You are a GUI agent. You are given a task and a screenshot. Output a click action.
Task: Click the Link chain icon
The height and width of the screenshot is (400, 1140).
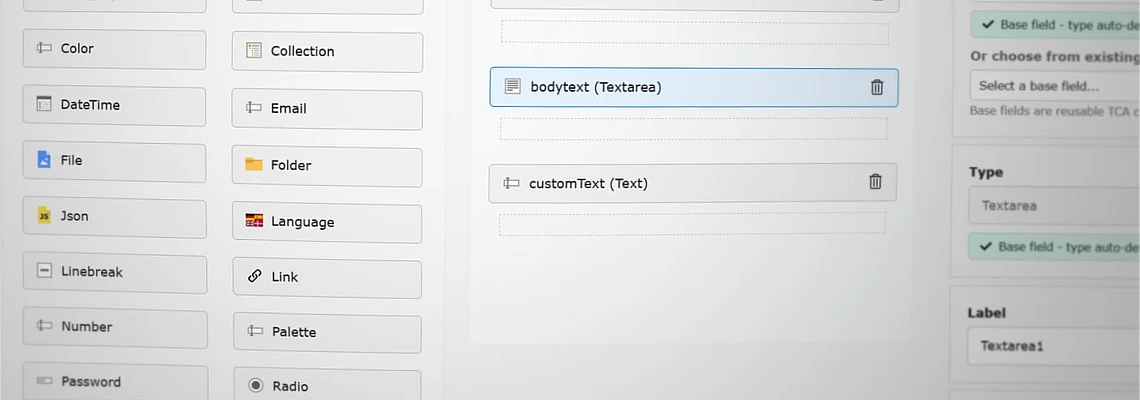pyautogui.click(x=254, y=276)
